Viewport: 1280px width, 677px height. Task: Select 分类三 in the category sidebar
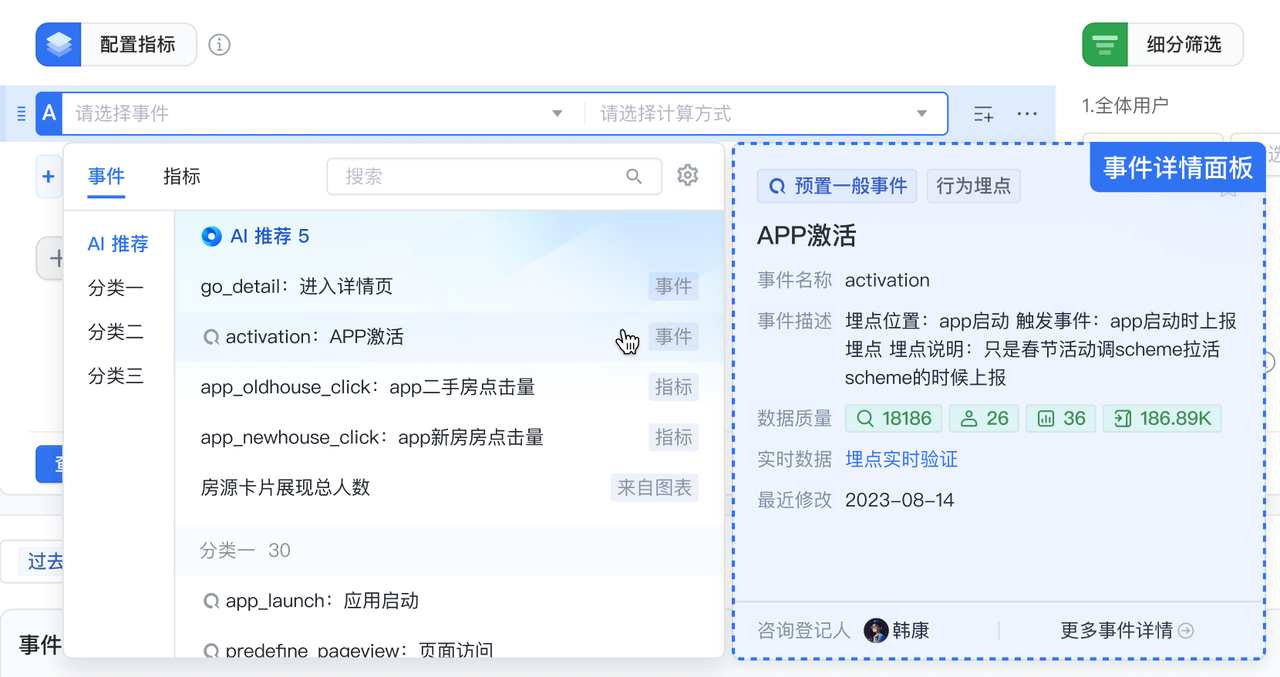(116, 376)
